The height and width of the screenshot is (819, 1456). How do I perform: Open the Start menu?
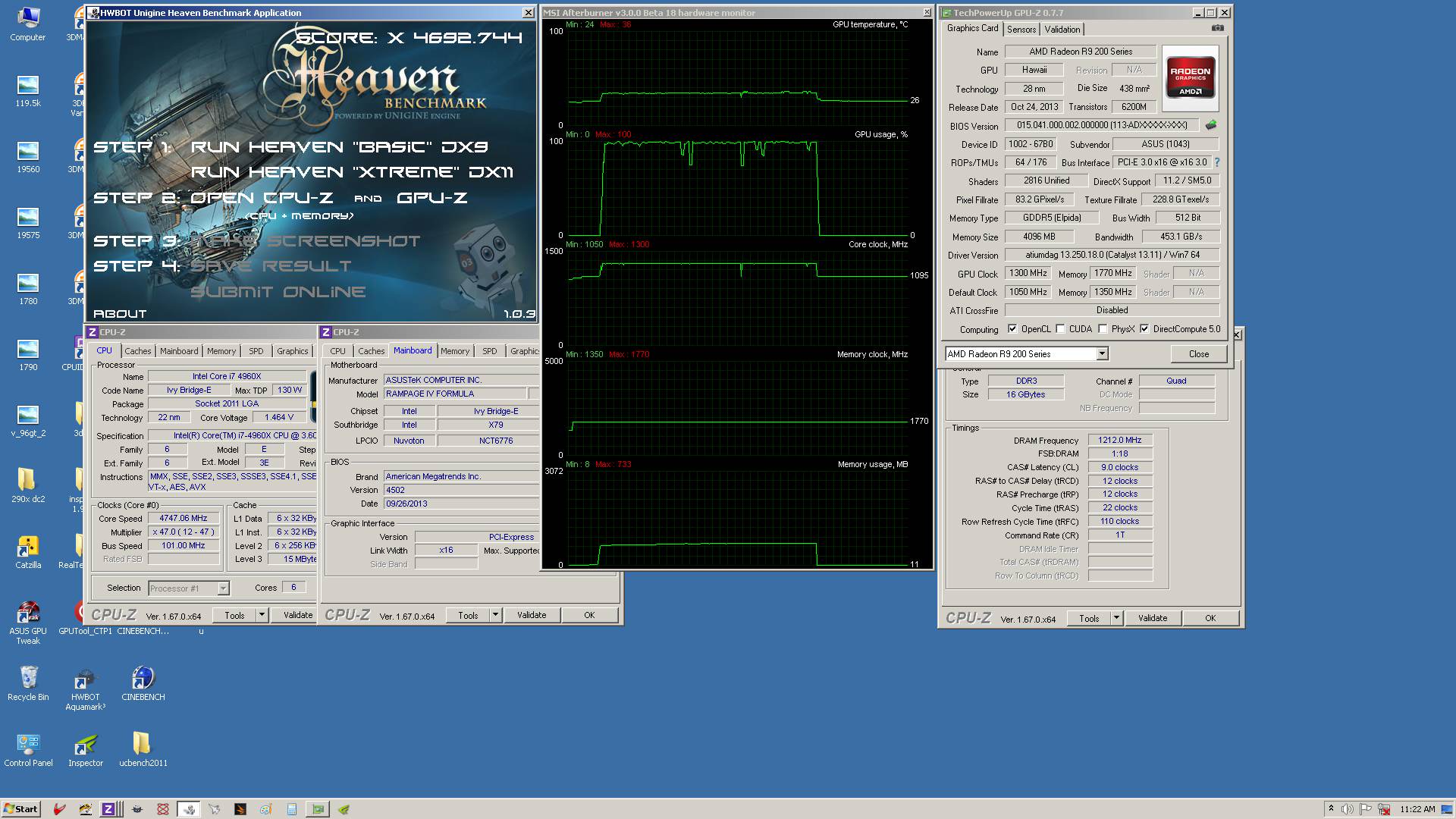[x=20, y=809]
